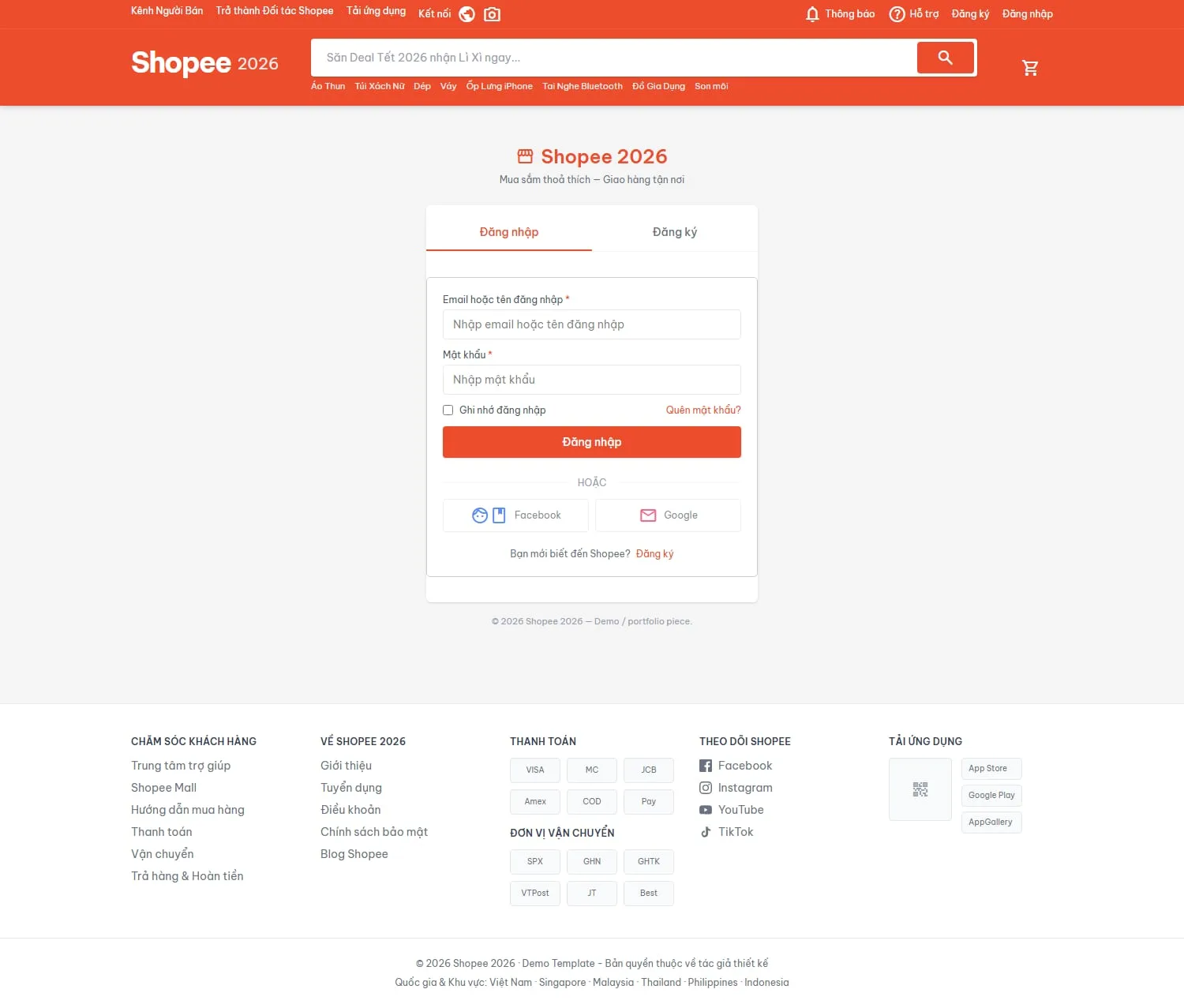
Task: Click the orange Đăng nhập submit button
Action: (x=592, y=442)
